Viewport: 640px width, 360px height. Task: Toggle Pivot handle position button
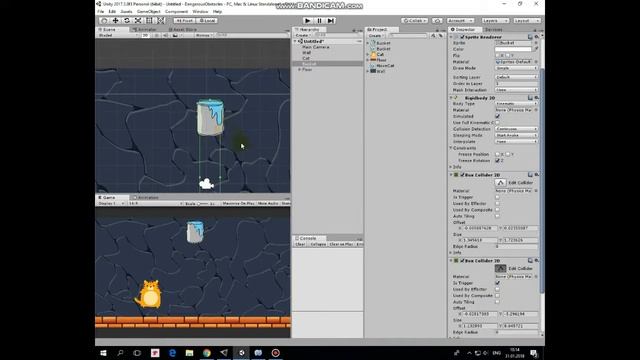[184, 20]
